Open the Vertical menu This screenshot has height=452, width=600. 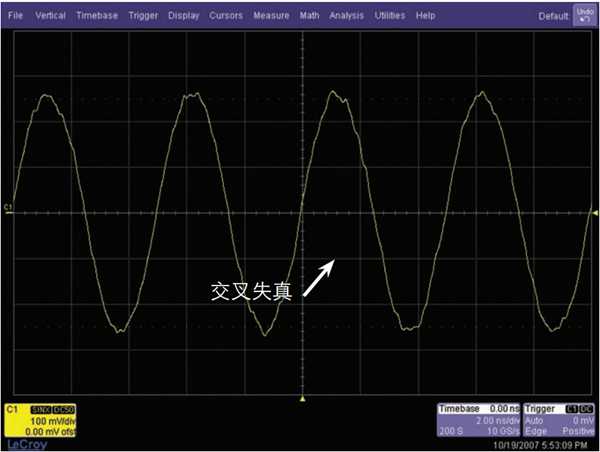pos(50,16)
